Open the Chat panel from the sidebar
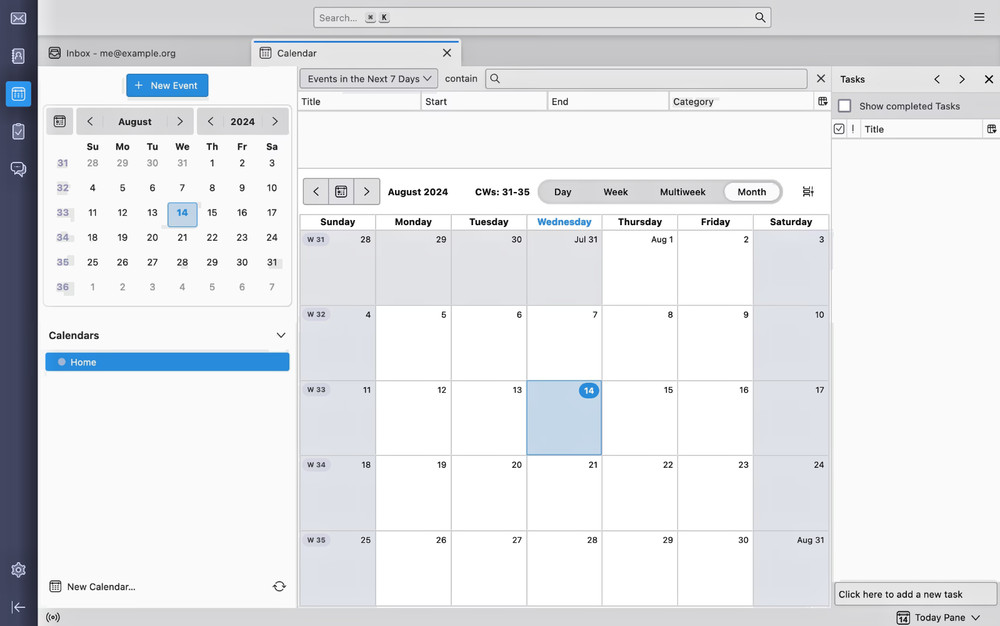The width and height of the screenshot is (1000, 626). point(17,169)
